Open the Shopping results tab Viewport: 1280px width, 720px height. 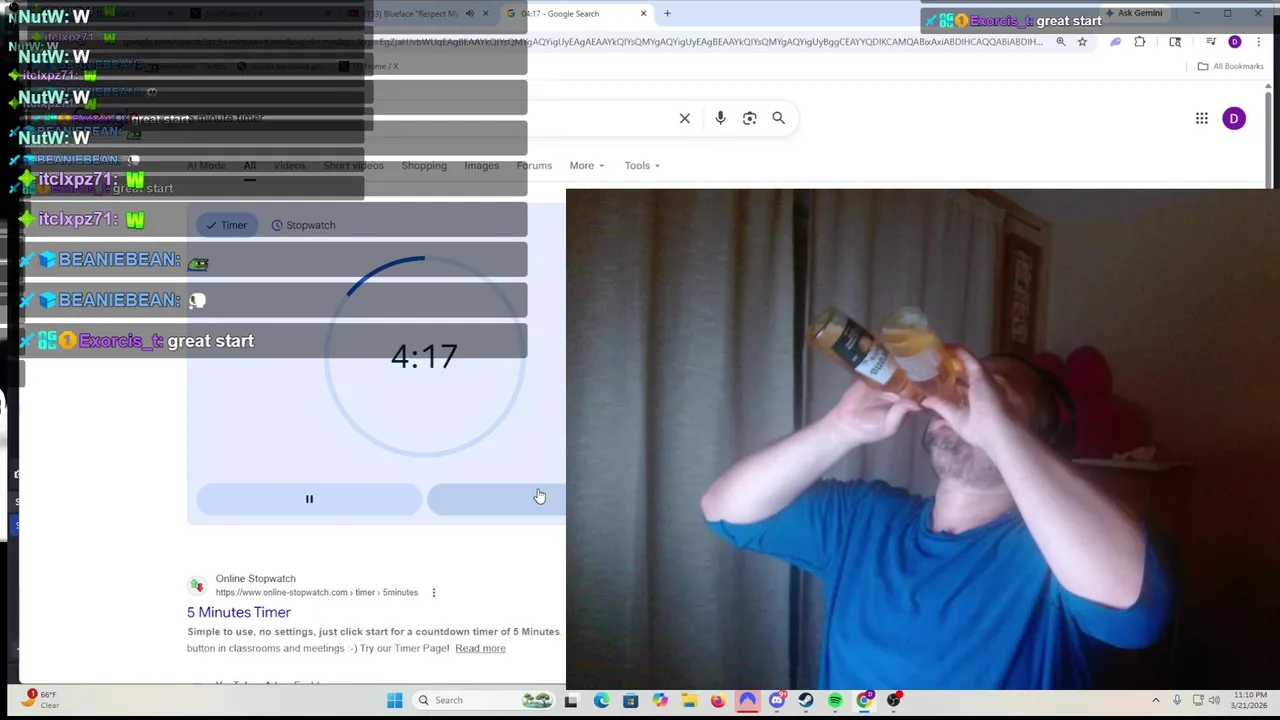(x=424, y=166)
